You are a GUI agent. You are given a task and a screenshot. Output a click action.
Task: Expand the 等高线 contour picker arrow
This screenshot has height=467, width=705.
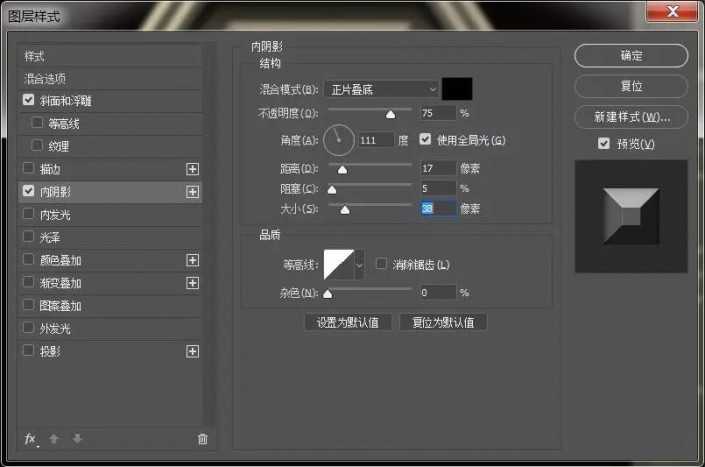click(x=360, y=264)
